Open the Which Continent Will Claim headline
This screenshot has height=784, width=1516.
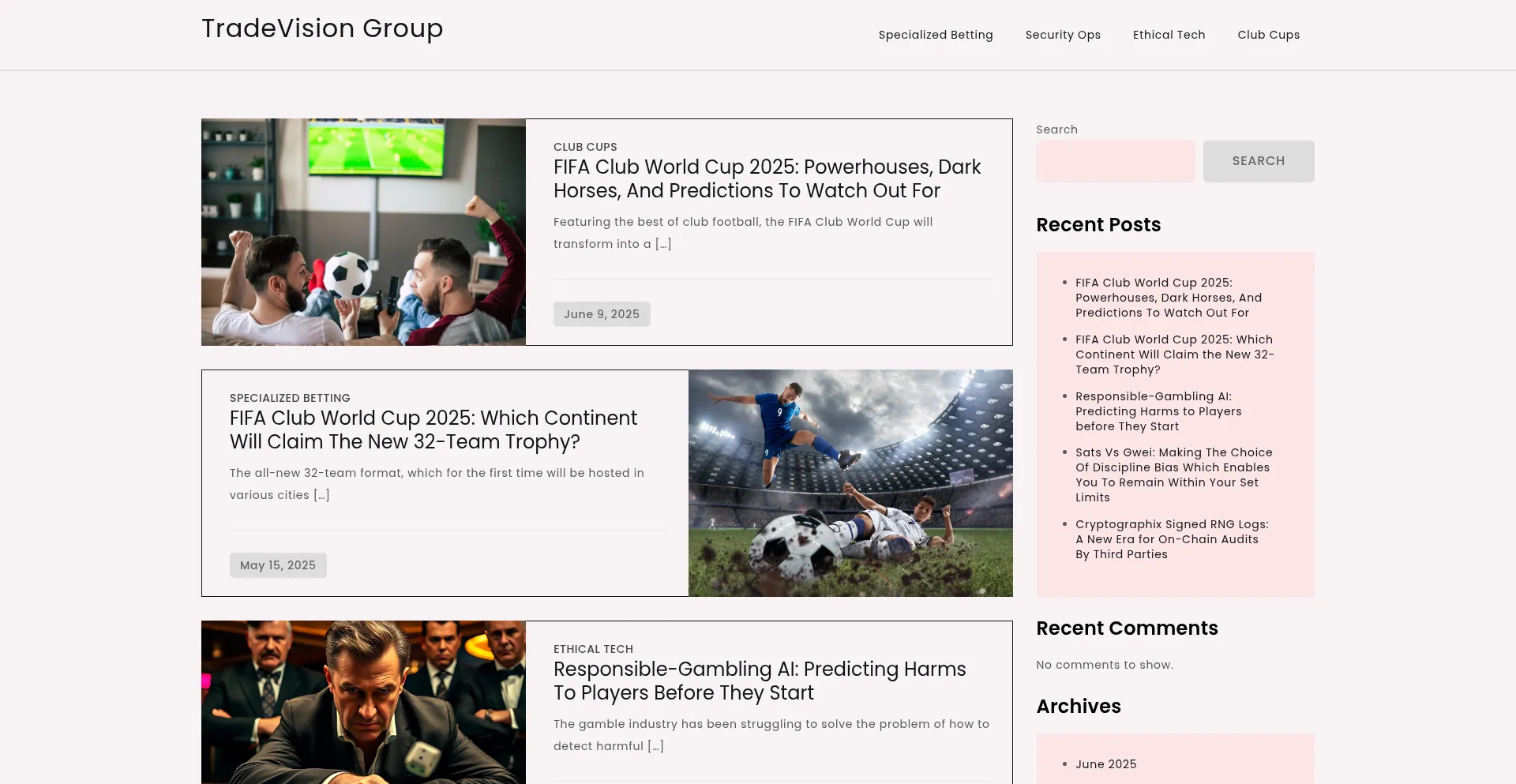[x=433, y=430]
